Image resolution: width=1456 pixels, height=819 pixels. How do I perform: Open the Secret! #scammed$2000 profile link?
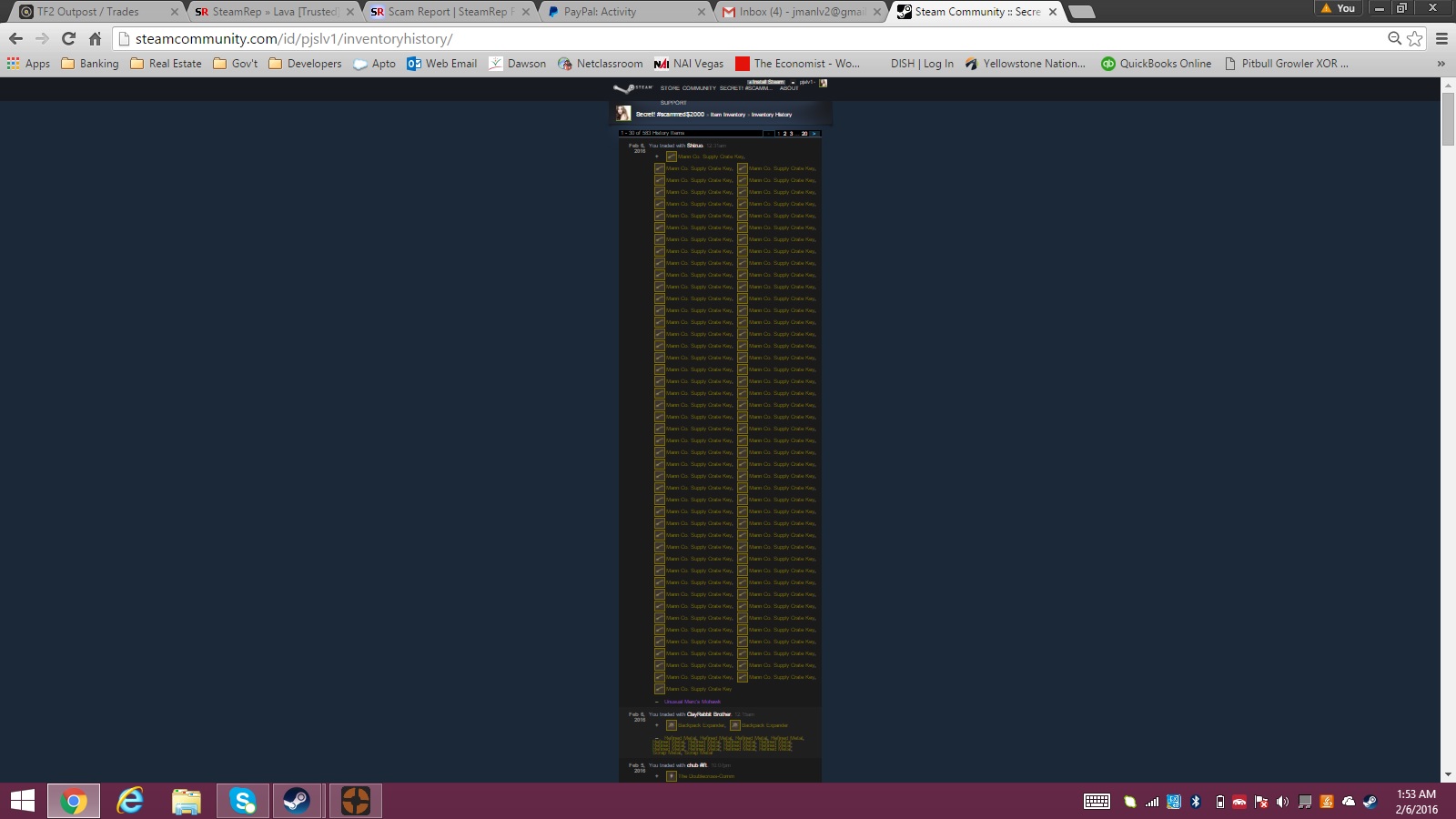coord(670,115)
